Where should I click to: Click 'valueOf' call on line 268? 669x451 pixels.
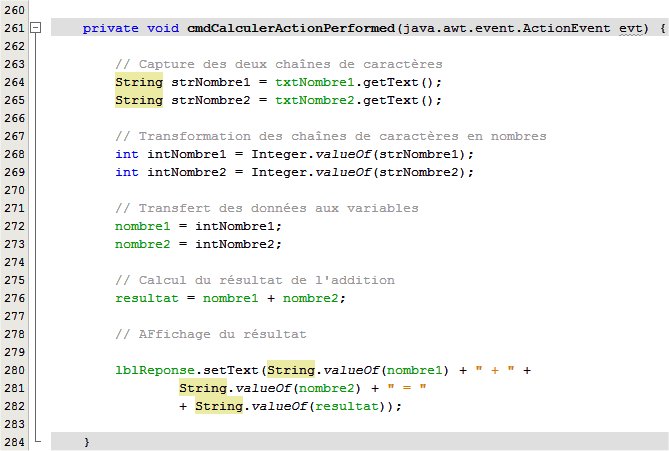coord(343,154)
